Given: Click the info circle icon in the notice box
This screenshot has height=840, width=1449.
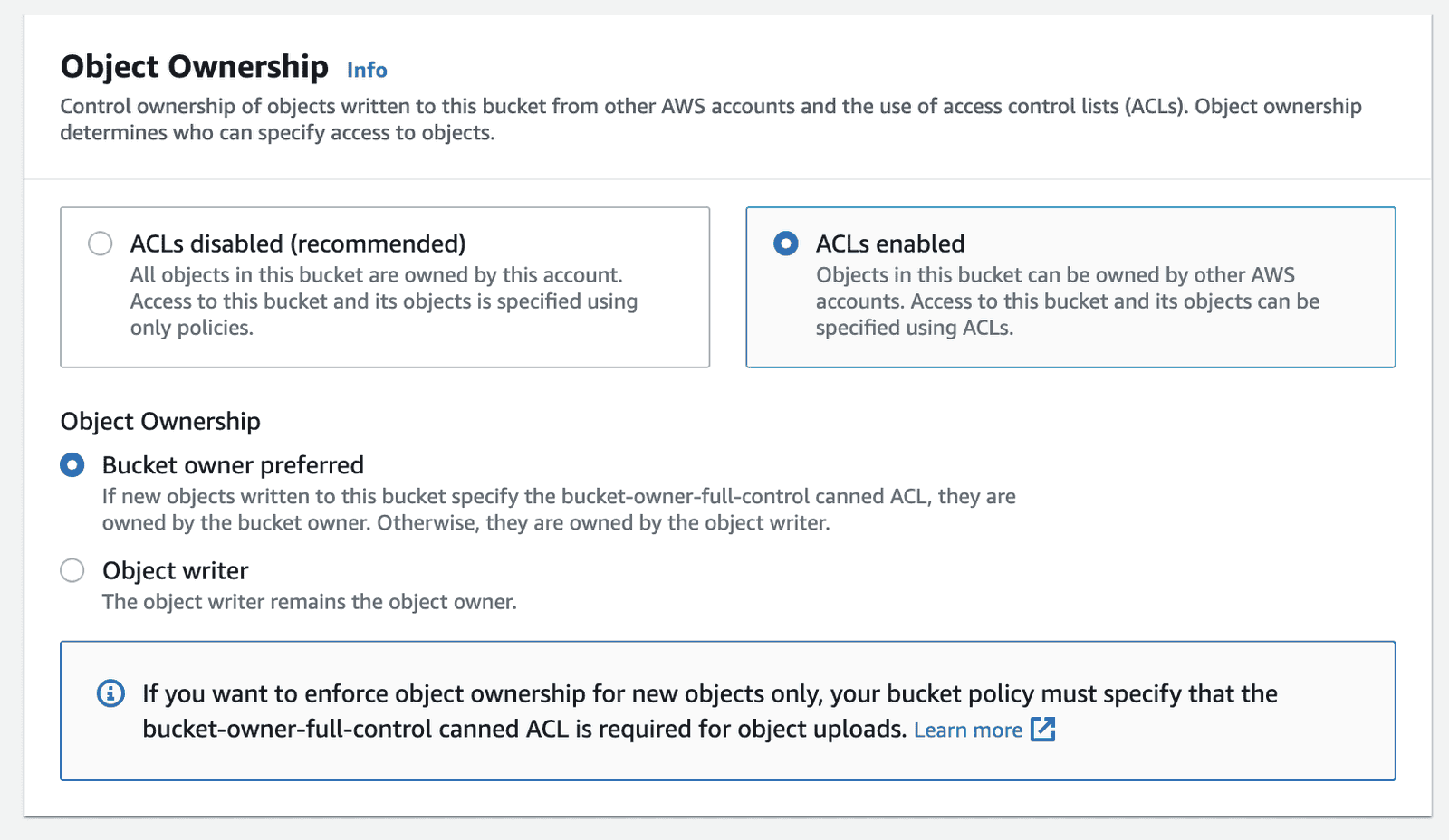Looking at the screenshot, I should 110,693.
